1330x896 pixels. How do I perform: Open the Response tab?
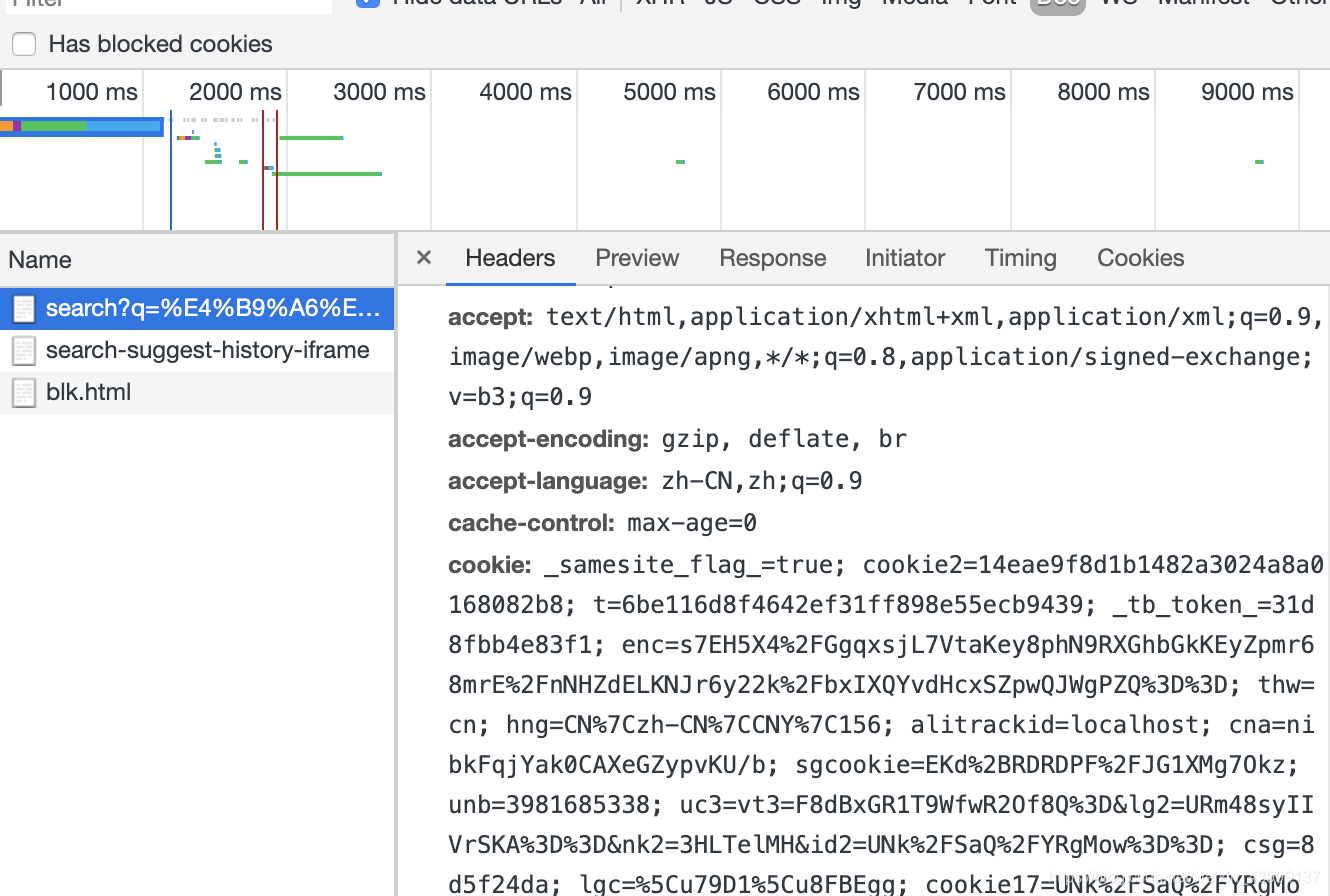(x=773, y=258)
